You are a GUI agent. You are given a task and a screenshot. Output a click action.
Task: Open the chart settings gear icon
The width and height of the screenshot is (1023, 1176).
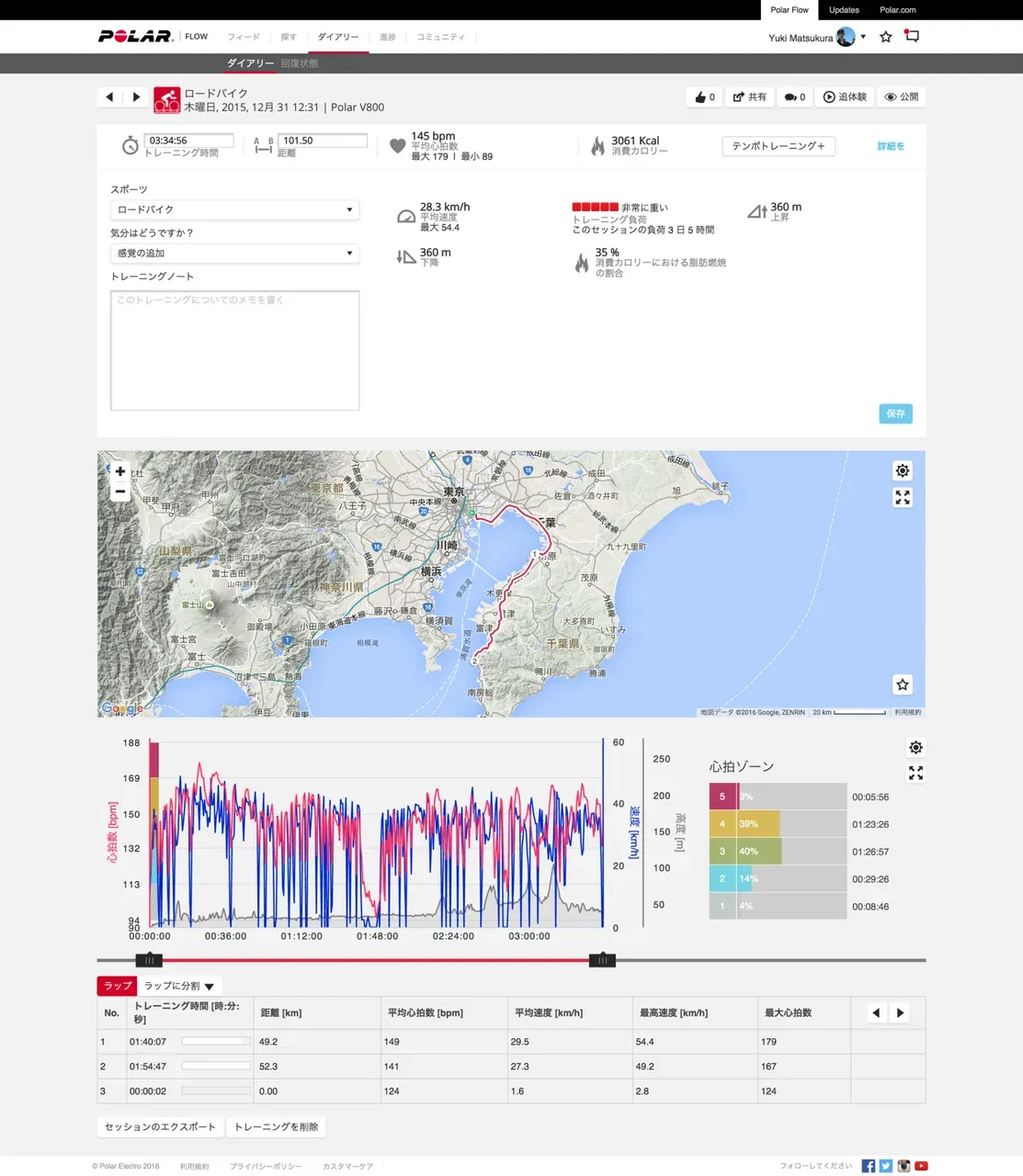tap(915, 748)
